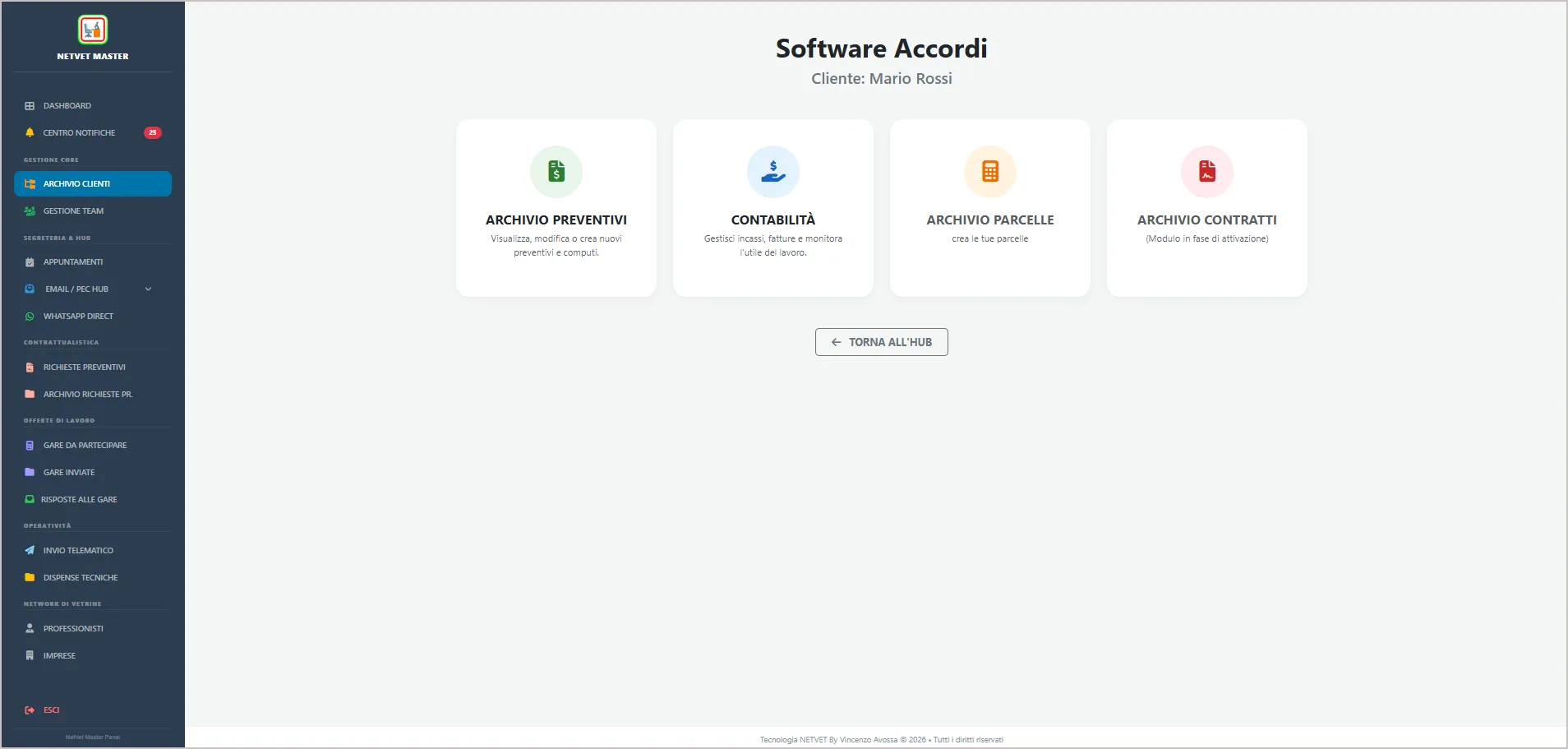Screen dimensions: 1568x749
Task: Click the Dashboard label in sidebar
Action: tap(67, 106)
